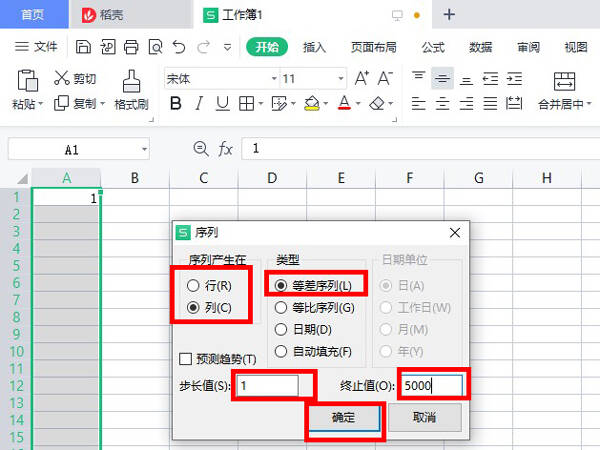Activate the Format Painter brush
The image size is (600, 450).
pyautogui.click(x=131, y=81)
